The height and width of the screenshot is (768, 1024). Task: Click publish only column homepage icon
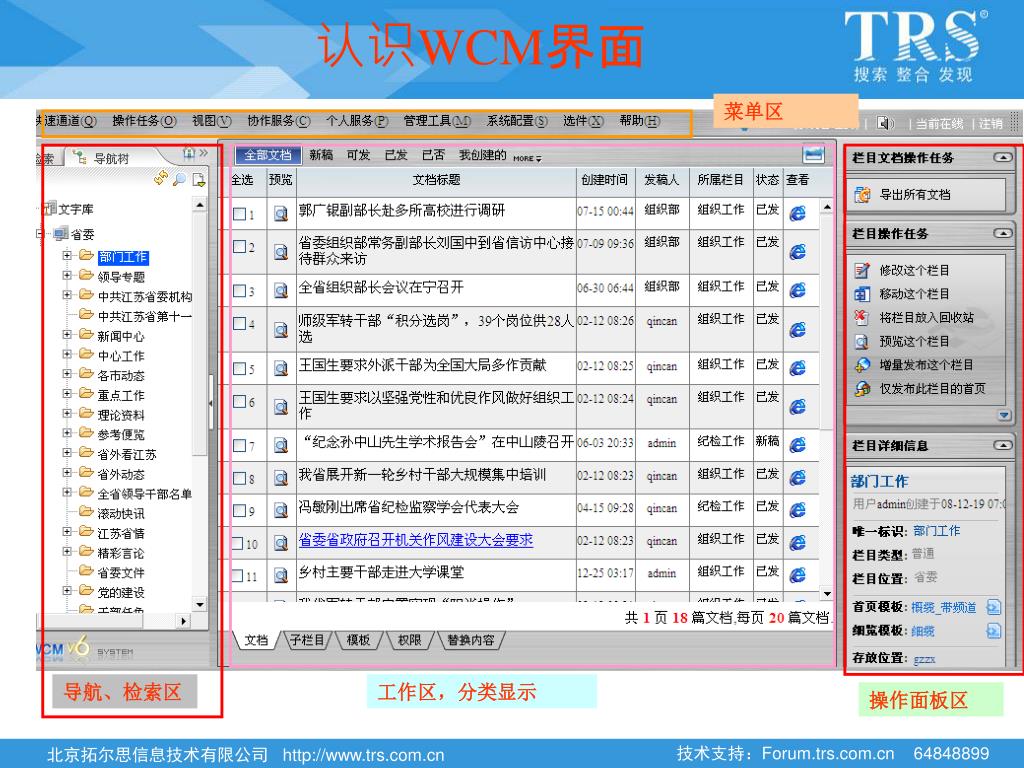click(862, 389)
